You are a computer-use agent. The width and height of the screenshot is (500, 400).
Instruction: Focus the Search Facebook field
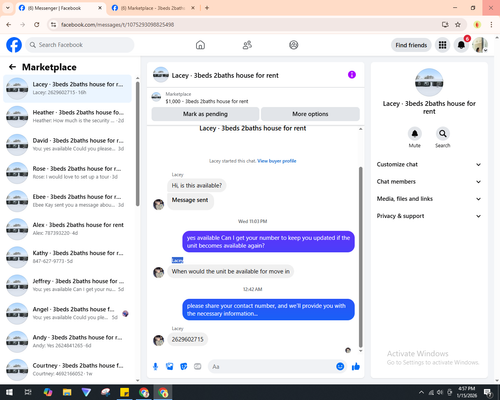pos(80,45)
